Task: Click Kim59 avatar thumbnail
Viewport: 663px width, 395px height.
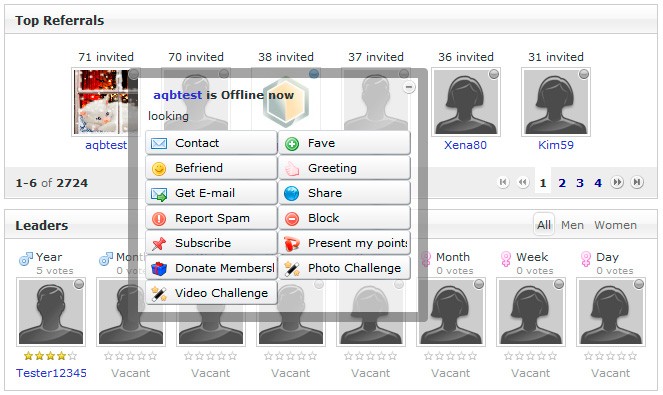Action: [556, 102]
